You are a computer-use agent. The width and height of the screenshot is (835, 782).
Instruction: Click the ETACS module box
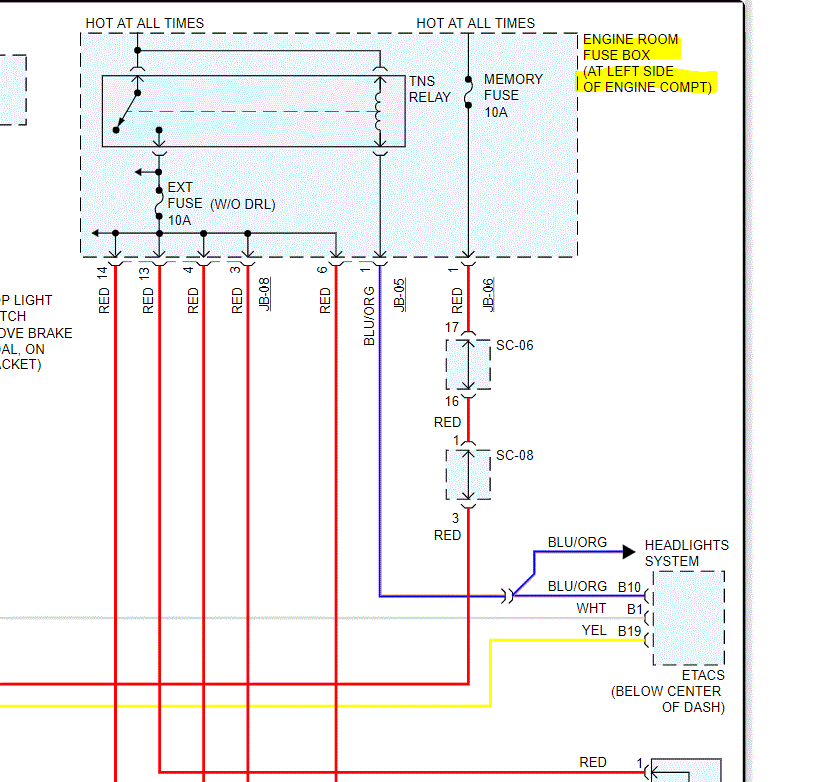(x=689, y=618)
